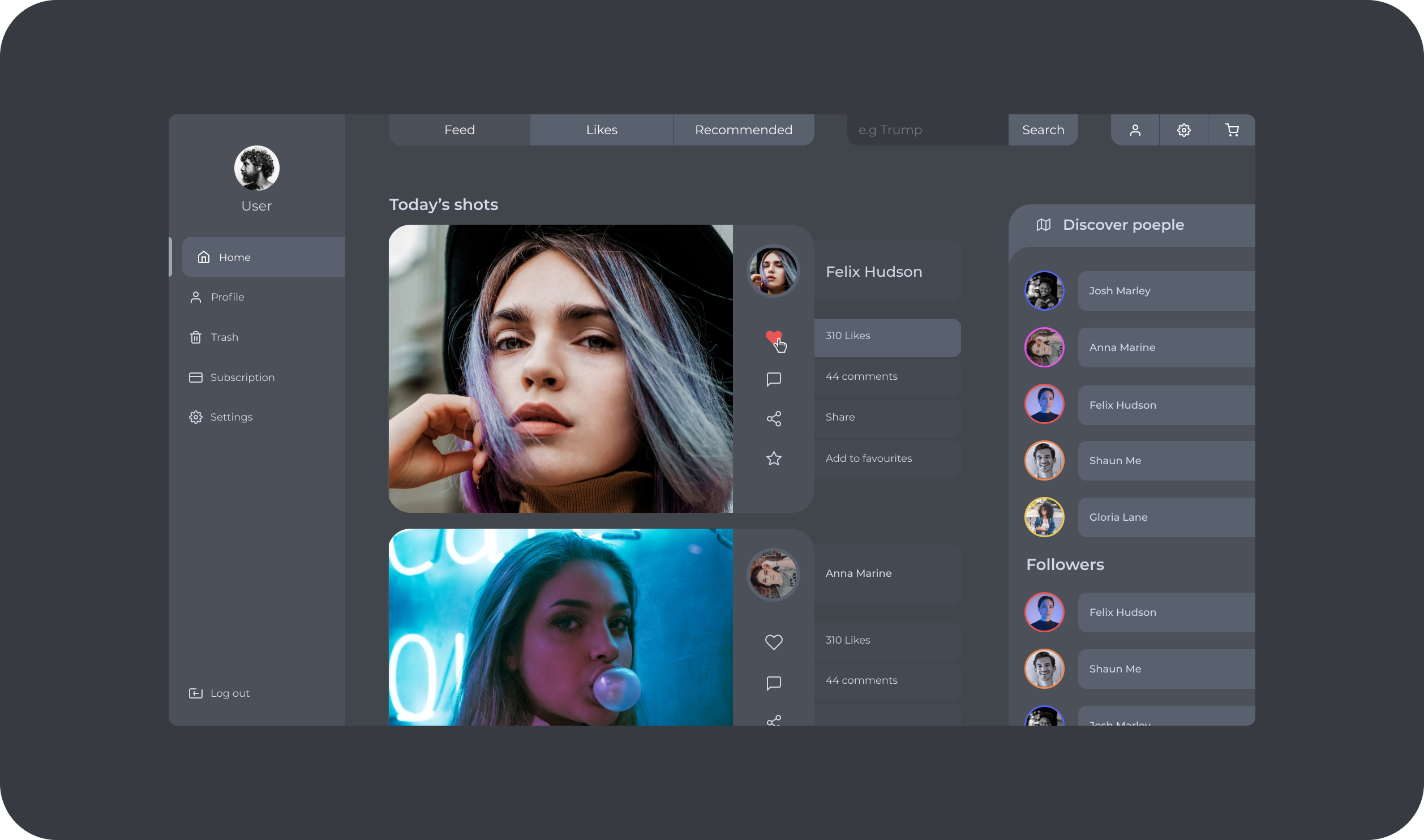Click the Settings gear icon in sidebar
This screenshot has height=840, width=1424.
click(x=196, y=417)
